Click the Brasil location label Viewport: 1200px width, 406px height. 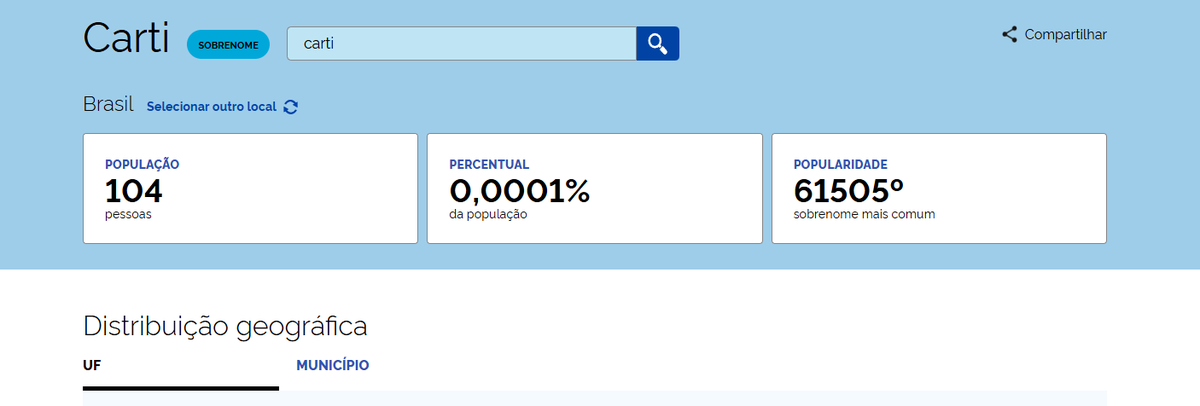[x=109, y=105]
